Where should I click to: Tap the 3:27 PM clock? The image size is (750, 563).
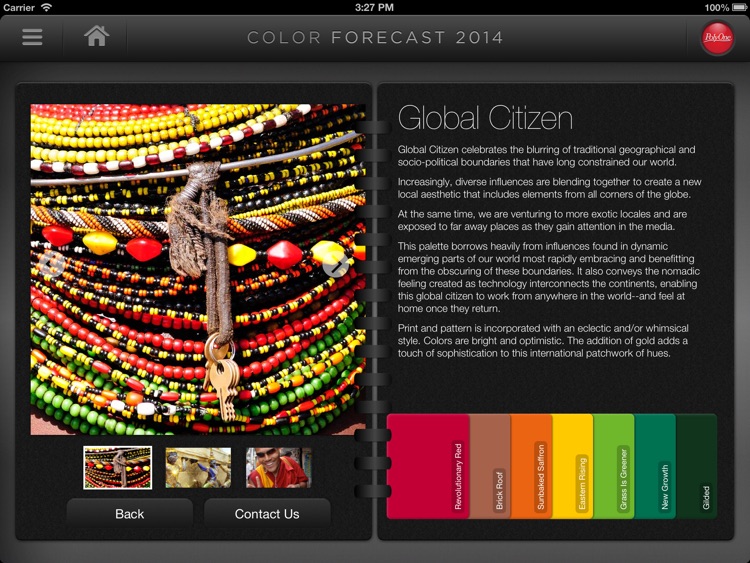coord(375,7)
